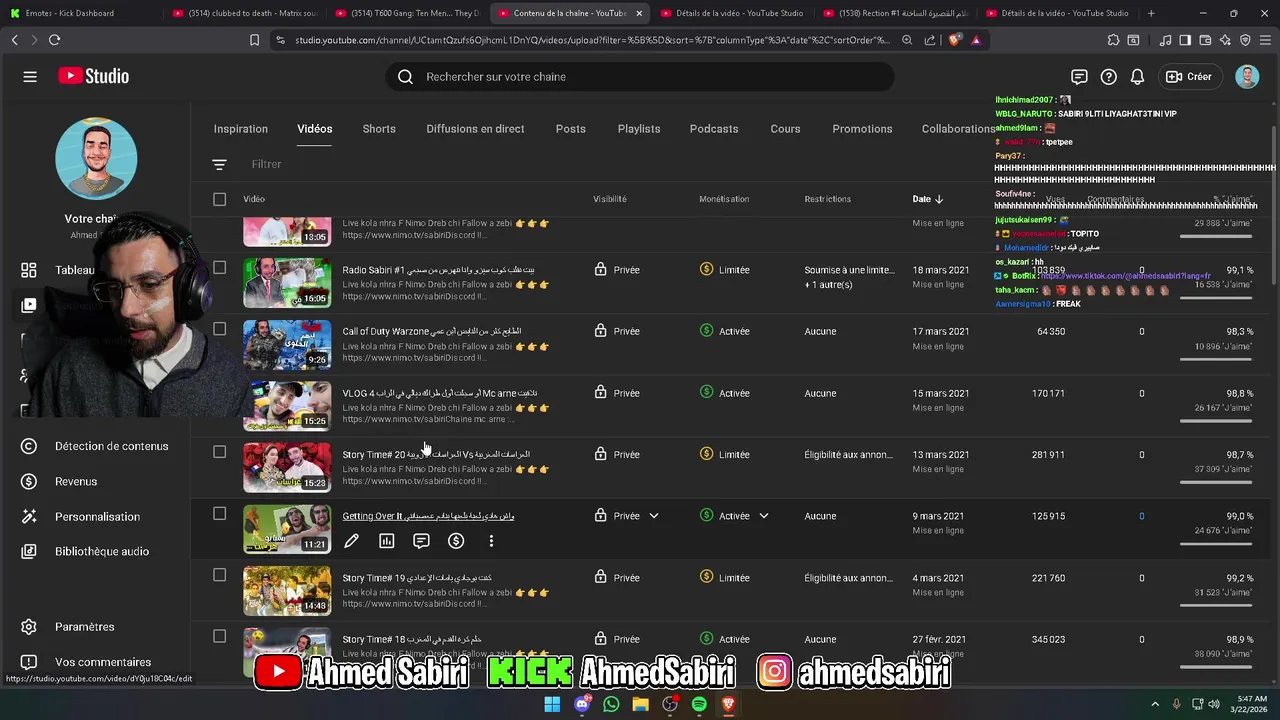Tick checkbox for Call of Duty Warzone video
This screenshot has height=720, width=1280.
[220, 328]
